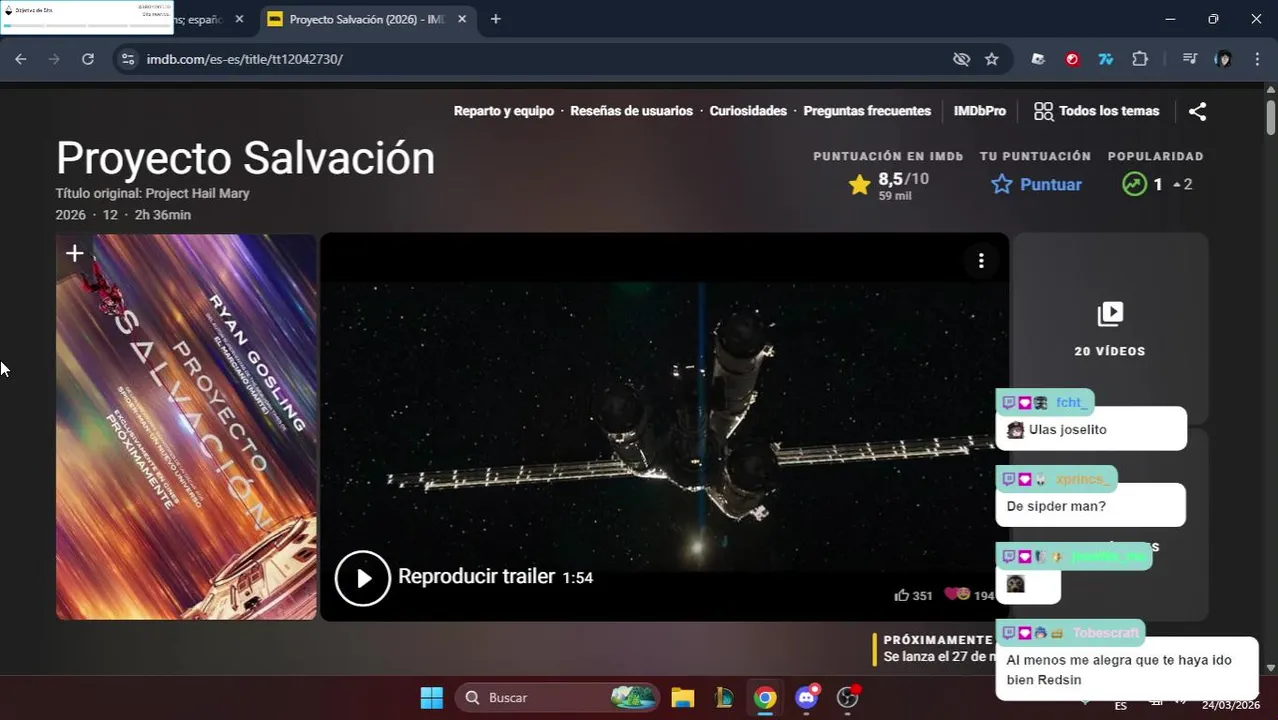The width and height of the screenshot is (1278, 720).
Task: Open League of Legends taskbar icon
Action: pos(723,697)
